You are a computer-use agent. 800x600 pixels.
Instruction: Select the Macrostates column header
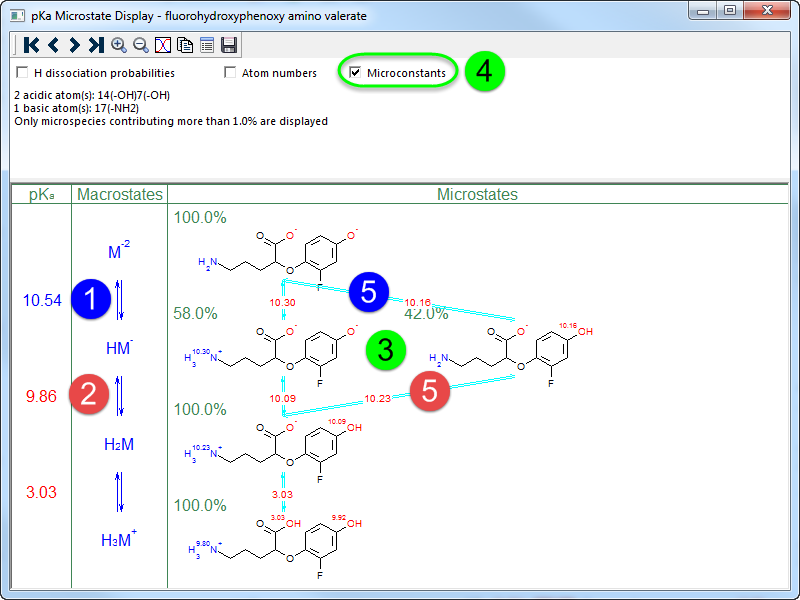(x=119, y=194)
